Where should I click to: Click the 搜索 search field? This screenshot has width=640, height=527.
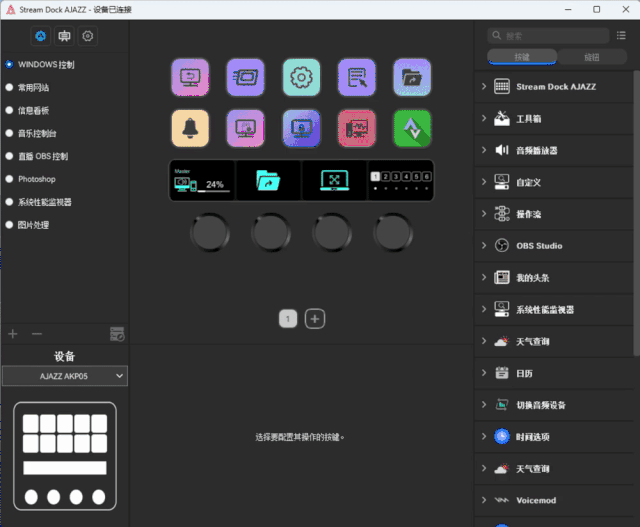click(548, 36)
